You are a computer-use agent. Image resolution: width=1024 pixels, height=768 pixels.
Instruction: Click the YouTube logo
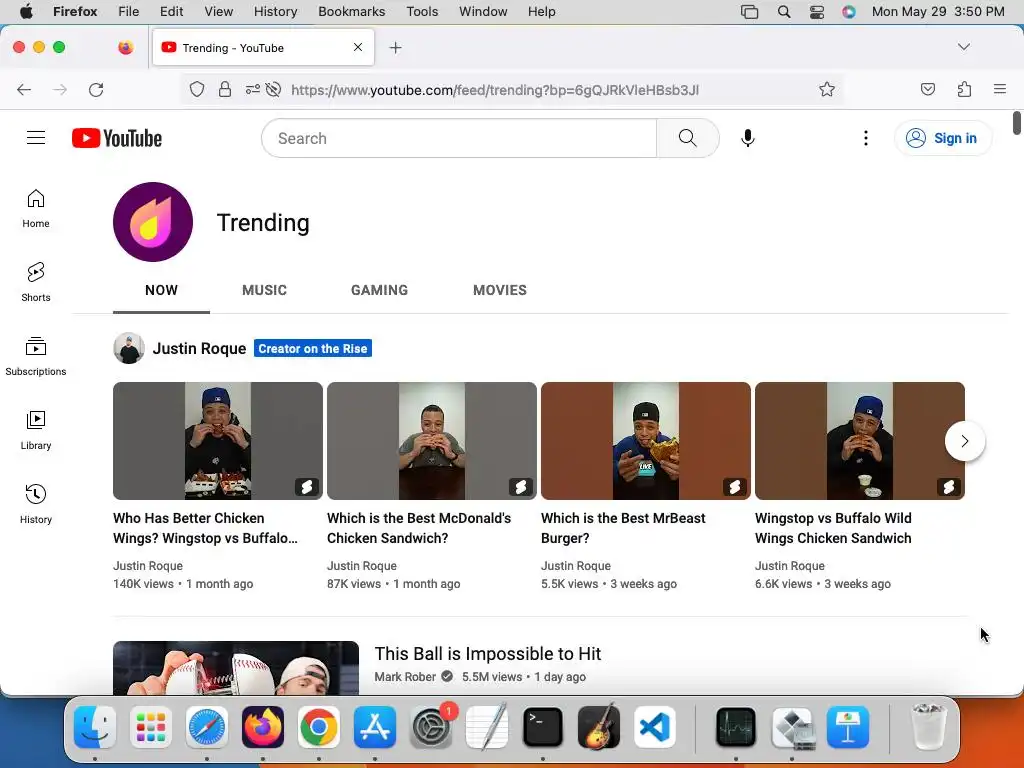click(x=117, y=138)
